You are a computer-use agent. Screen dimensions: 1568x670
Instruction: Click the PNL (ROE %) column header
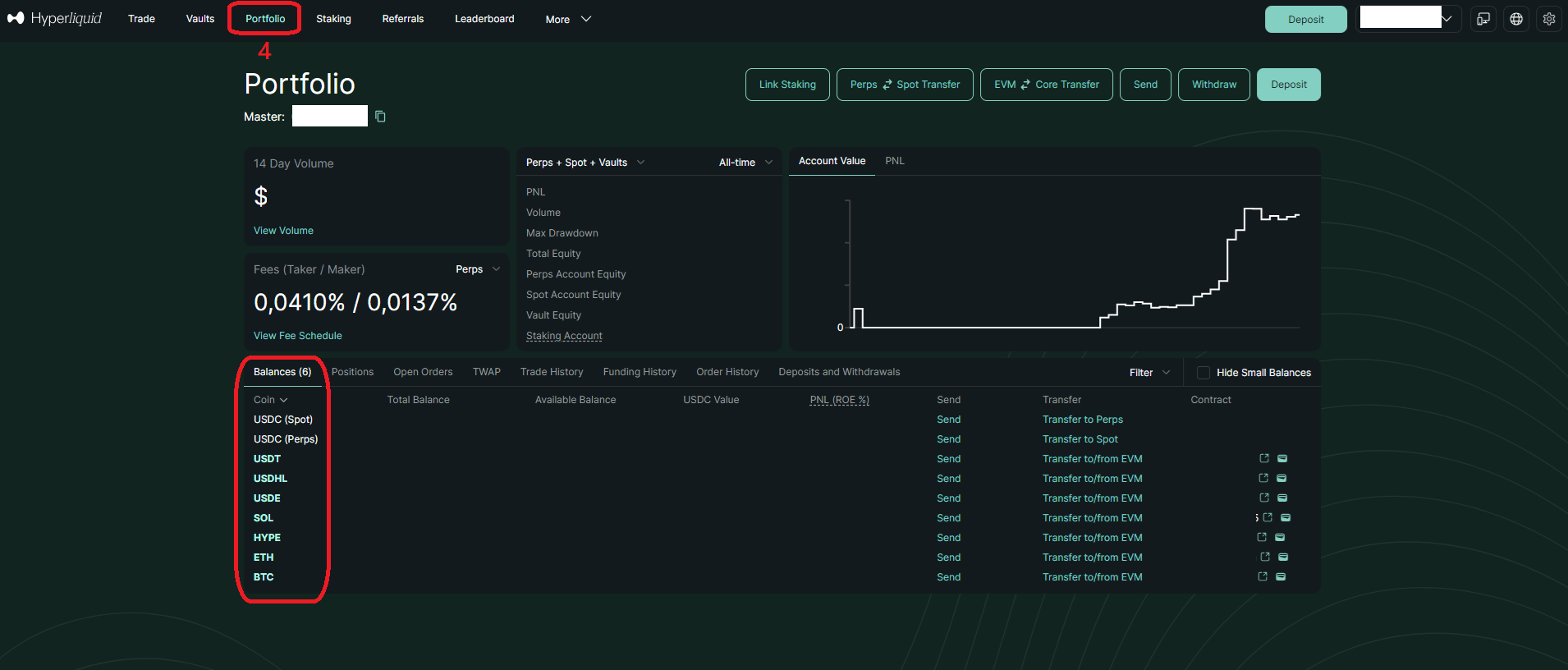pos(840,400)
